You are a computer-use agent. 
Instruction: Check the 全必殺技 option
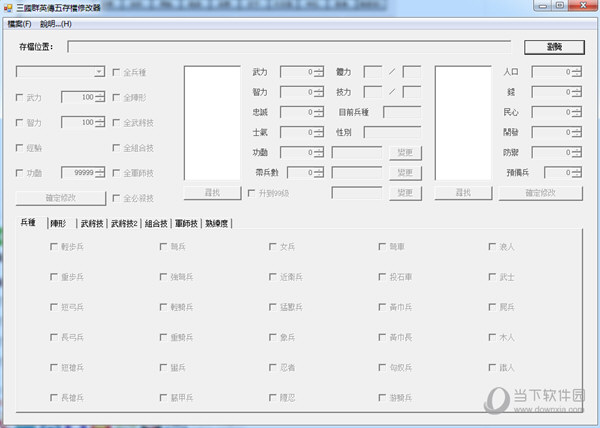pyautogui.click(x=118, y=198)
